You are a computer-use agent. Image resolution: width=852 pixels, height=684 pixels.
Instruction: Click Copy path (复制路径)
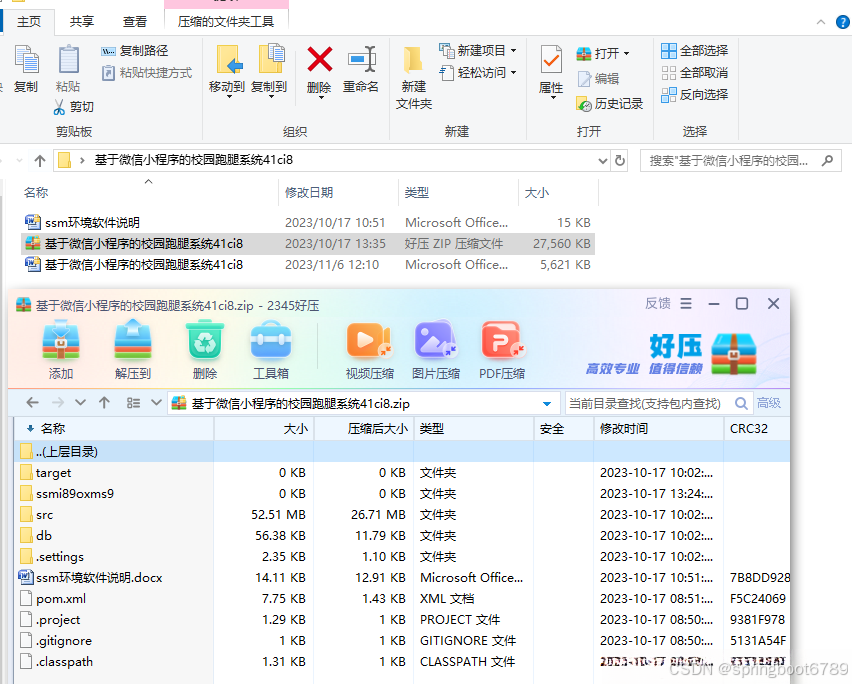click(135, 51)
